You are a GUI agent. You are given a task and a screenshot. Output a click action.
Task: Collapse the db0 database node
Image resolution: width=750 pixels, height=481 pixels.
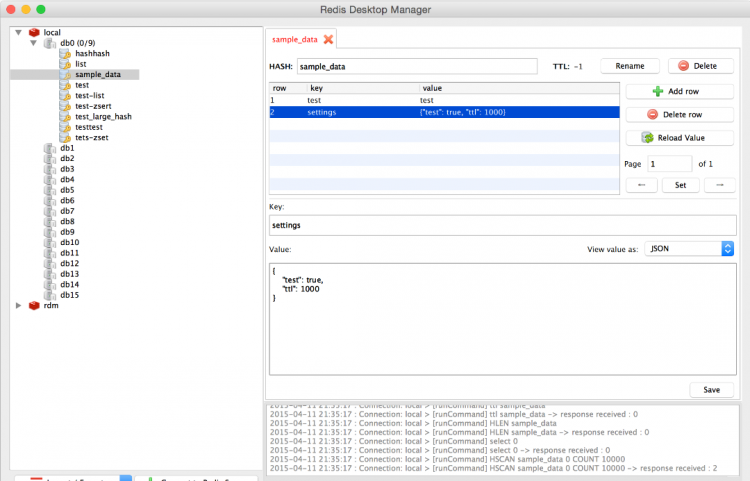tap(33, 43)
